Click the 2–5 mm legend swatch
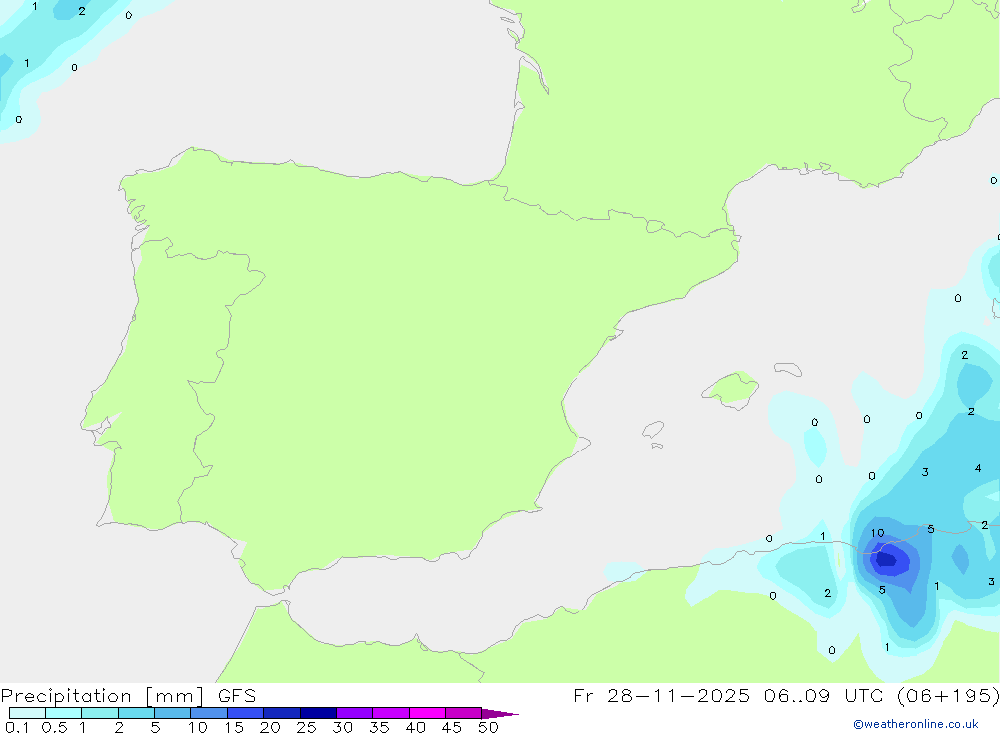This screenshot has width=1000, height=733. pos(136,713)
